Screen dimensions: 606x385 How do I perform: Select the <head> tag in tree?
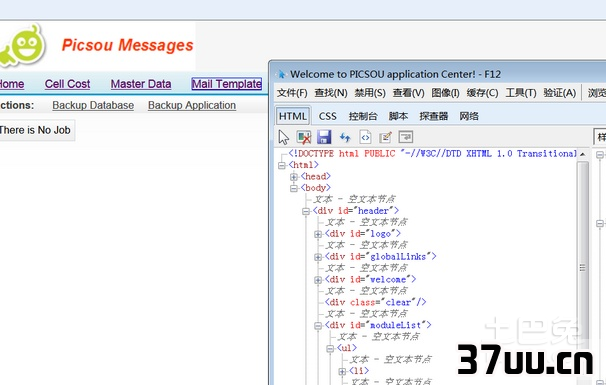click(x=316, y=177)
